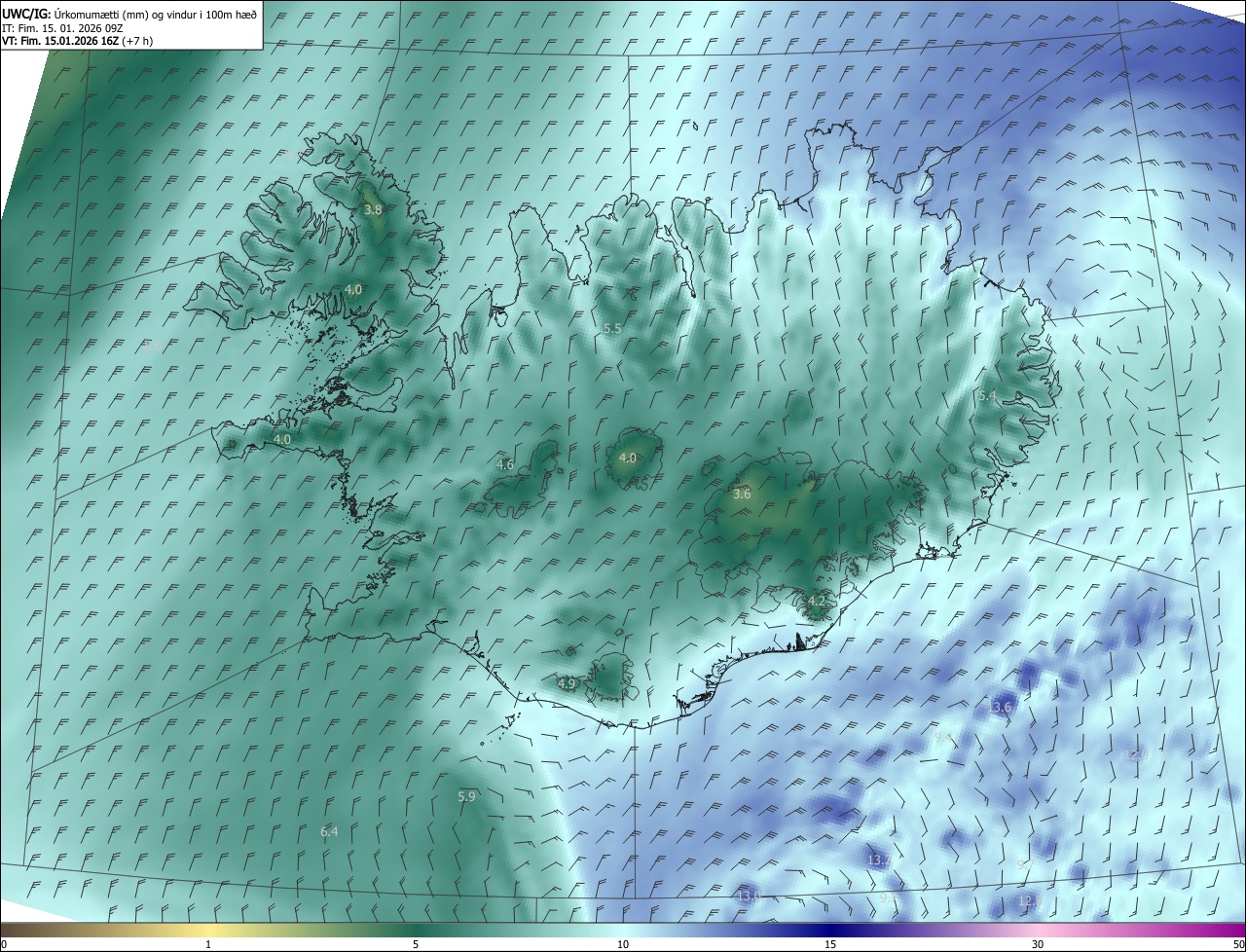Viewport: 1246px width, 952px height.
Task: Click the 12.0 value label
Action: [1136, 754]
